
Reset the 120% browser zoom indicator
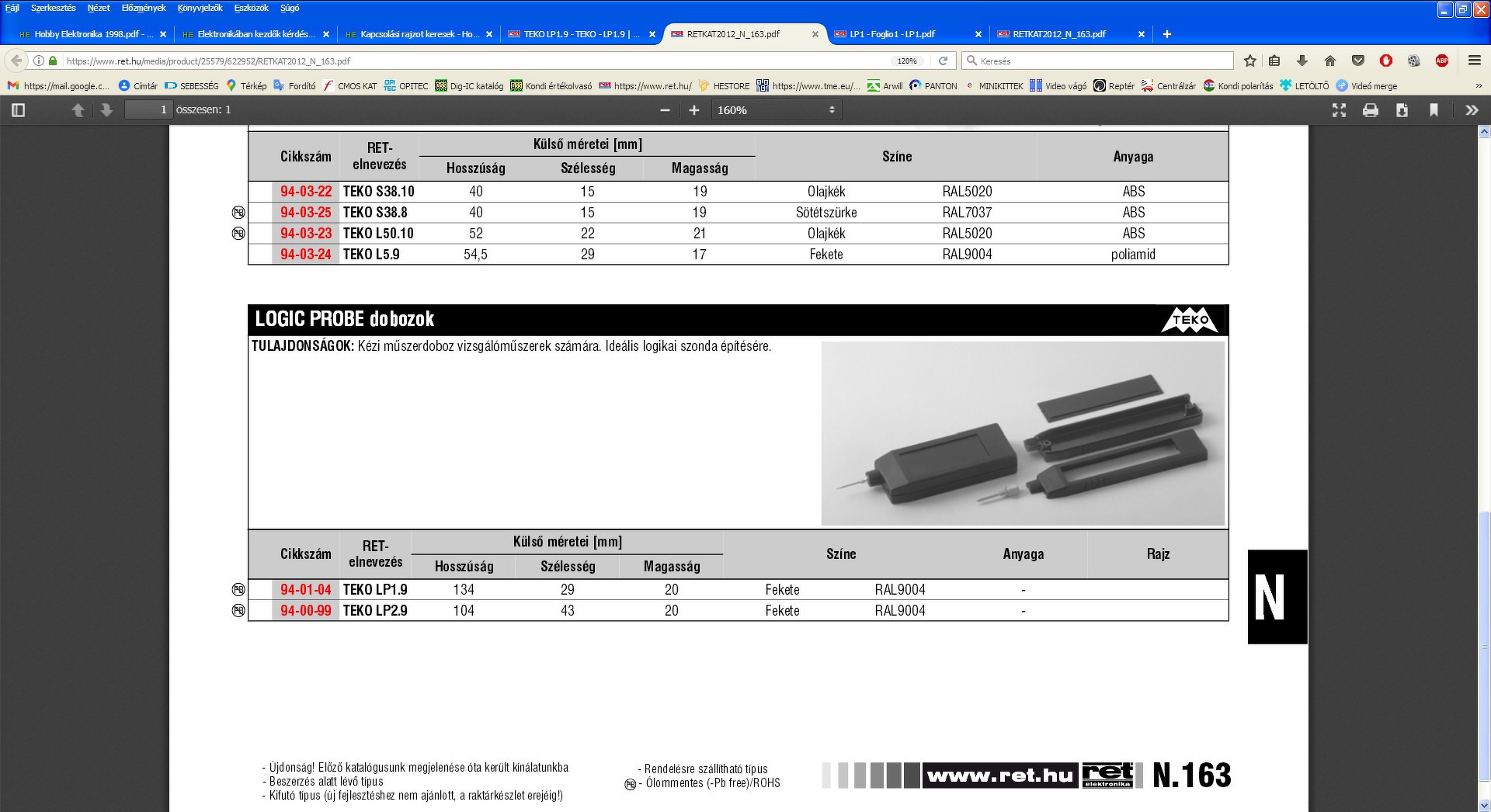click(907, 61)
